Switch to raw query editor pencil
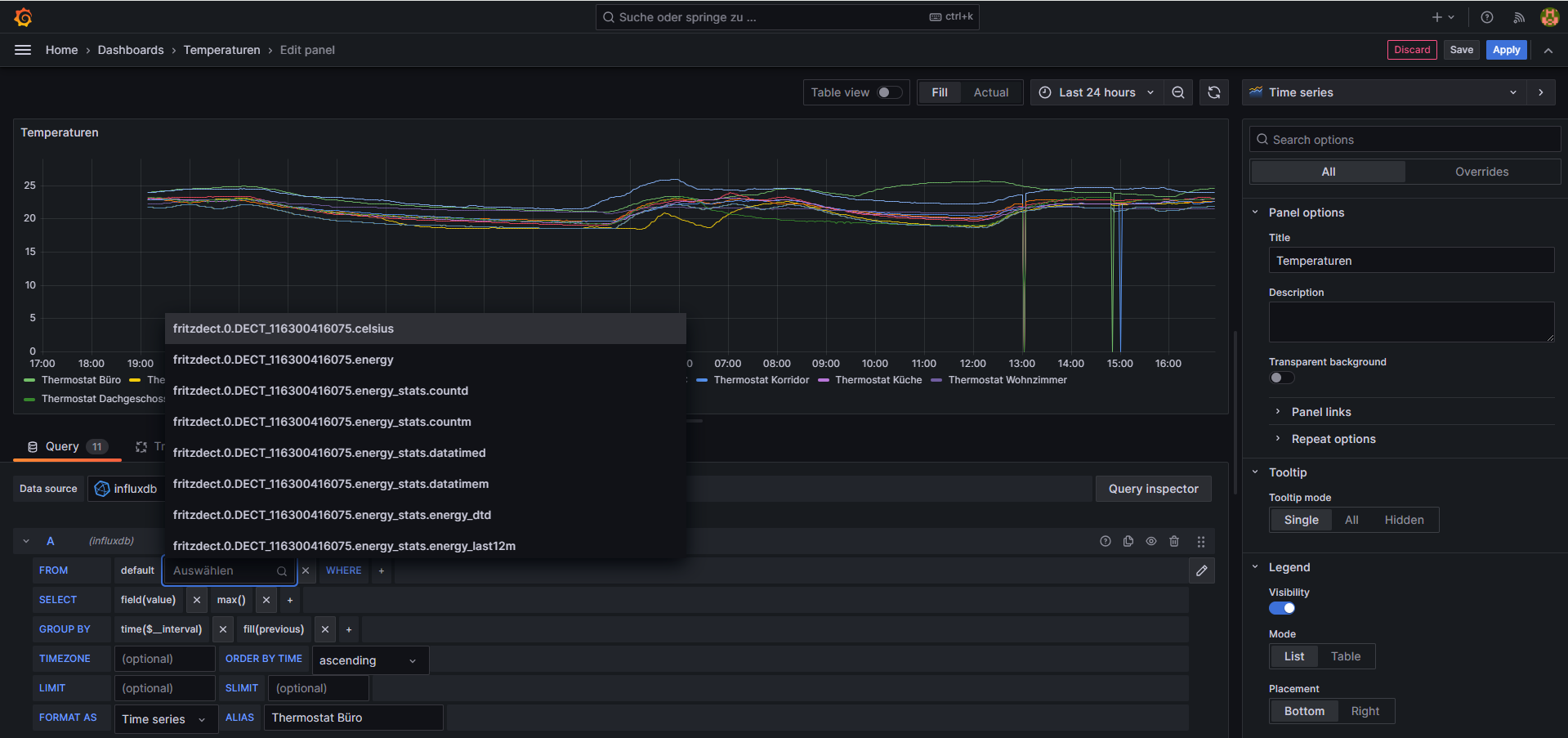Viewport: 1568px width, 738px height. click(x=1202, y=570)
